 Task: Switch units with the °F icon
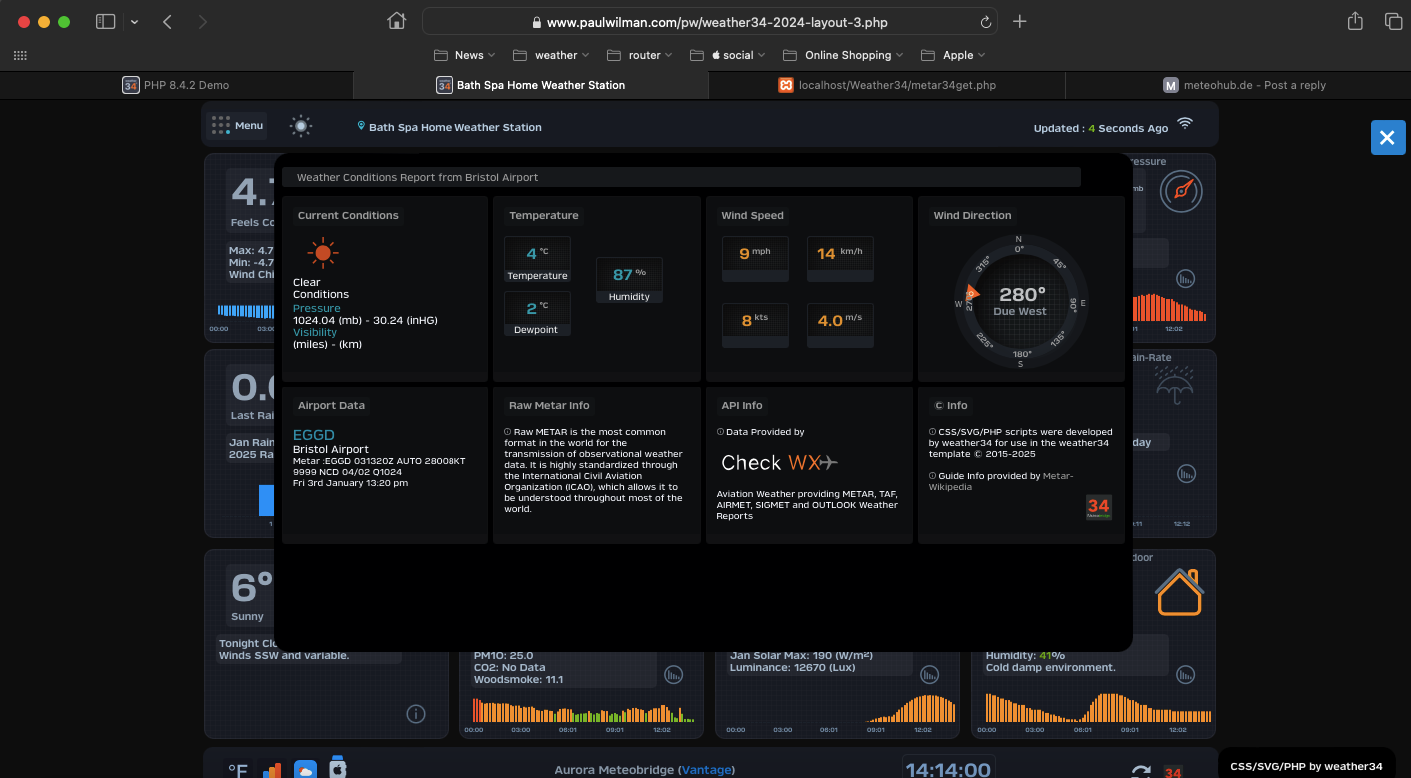pyautogui.click(x=238, y=769)
